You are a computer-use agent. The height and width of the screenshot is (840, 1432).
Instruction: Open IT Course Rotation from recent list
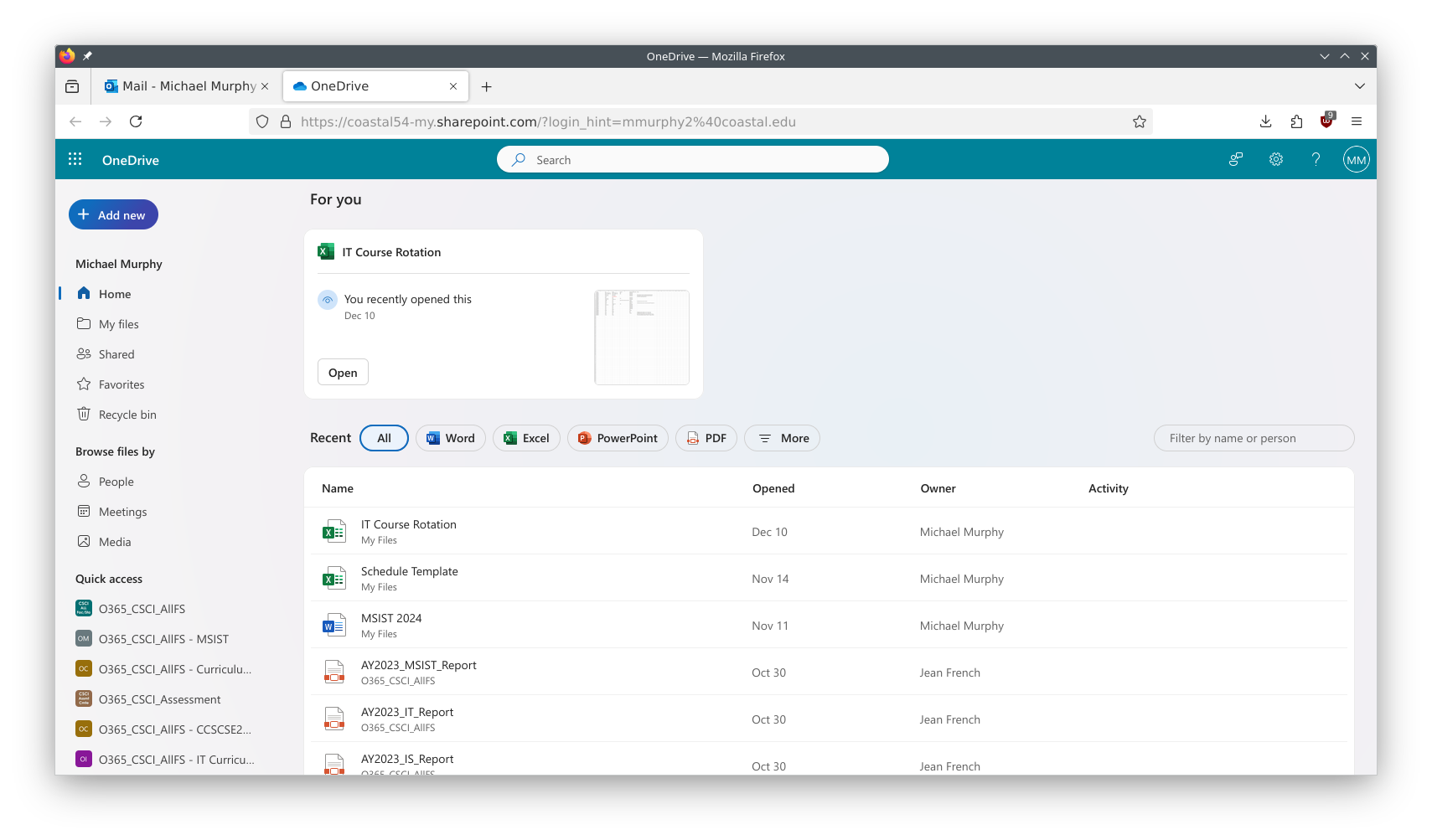click(x=409, y=524)
